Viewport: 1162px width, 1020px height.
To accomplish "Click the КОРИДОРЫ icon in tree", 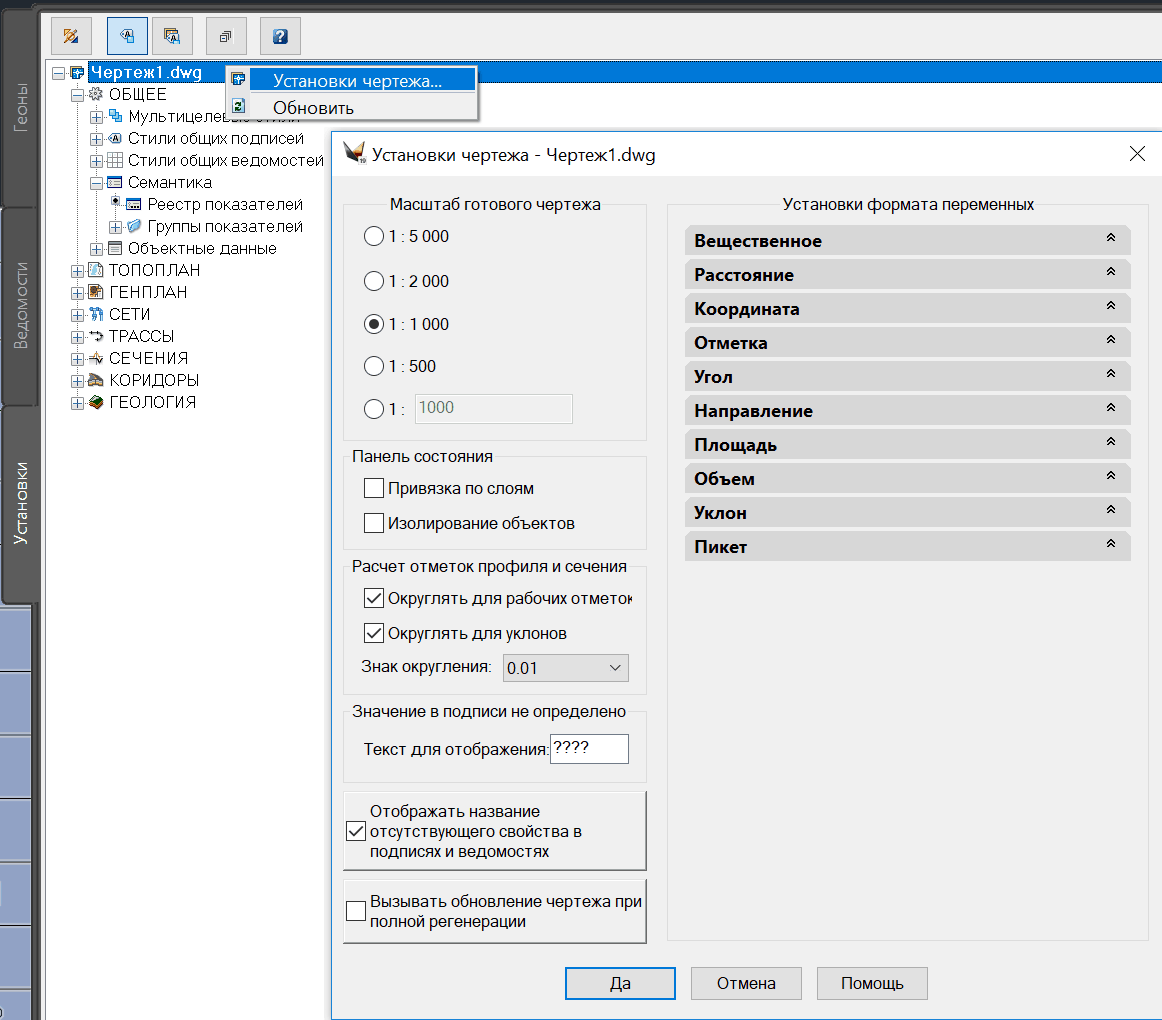I will point(96,380).
